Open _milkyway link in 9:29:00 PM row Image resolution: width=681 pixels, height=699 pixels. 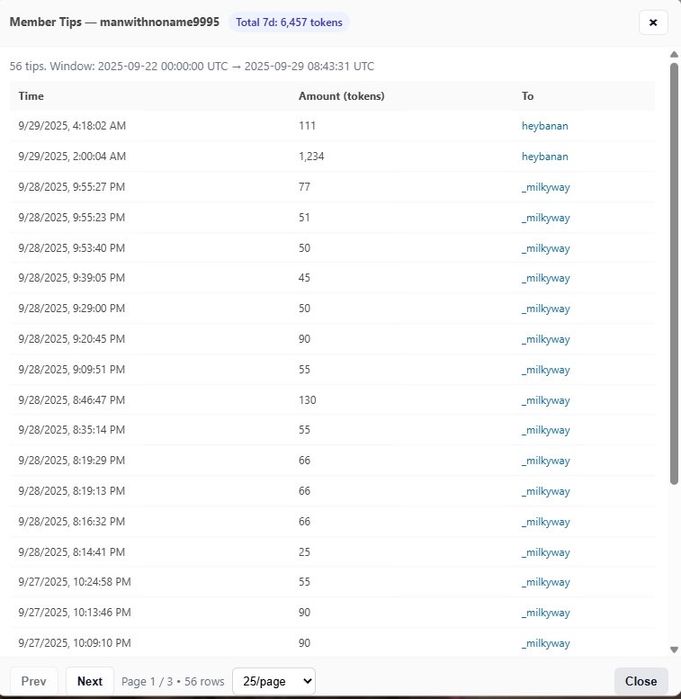click(546, 308)
